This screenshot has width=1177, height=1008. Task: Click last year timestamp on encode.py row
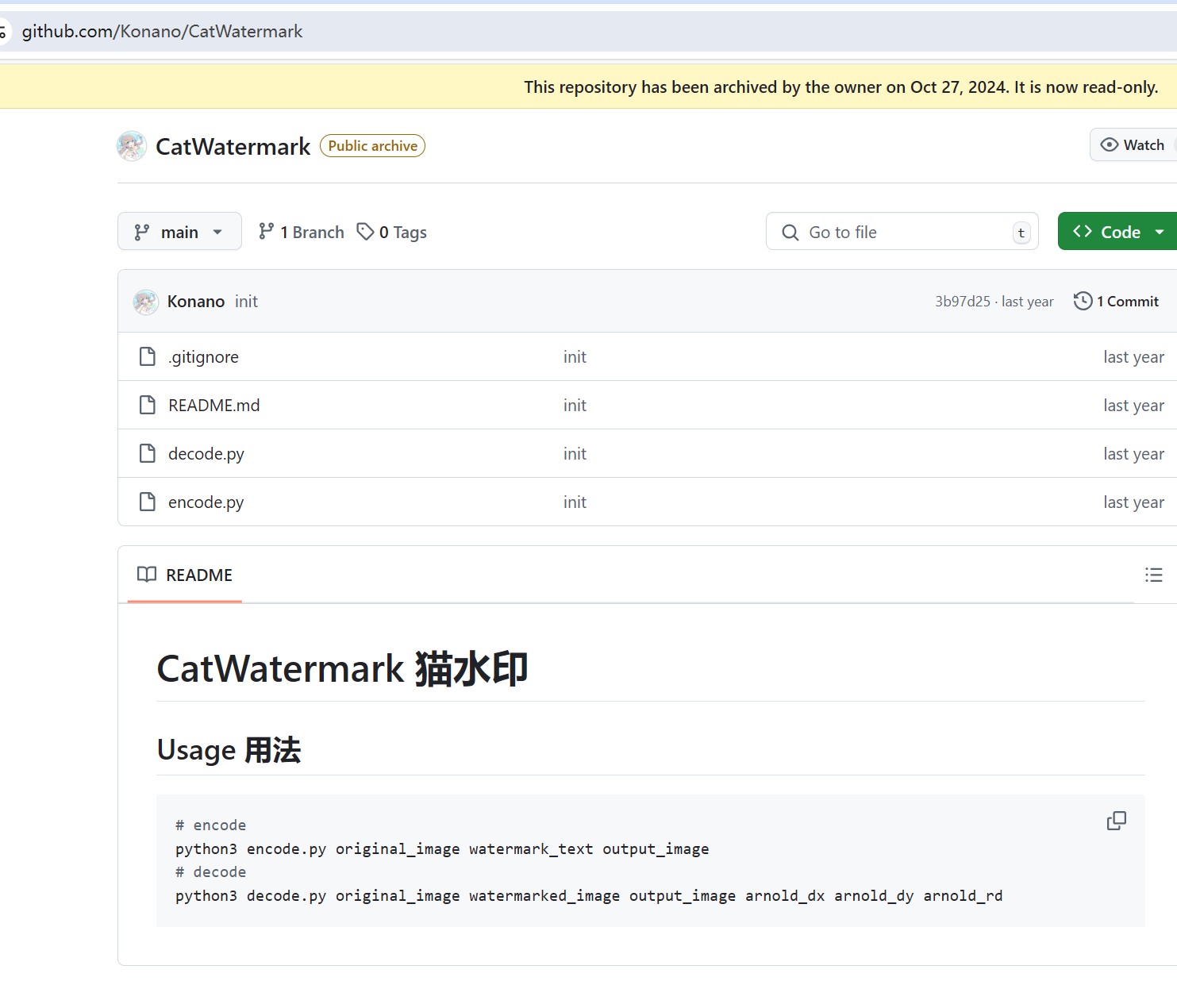pyautogui.click(x=1133, y=502)
